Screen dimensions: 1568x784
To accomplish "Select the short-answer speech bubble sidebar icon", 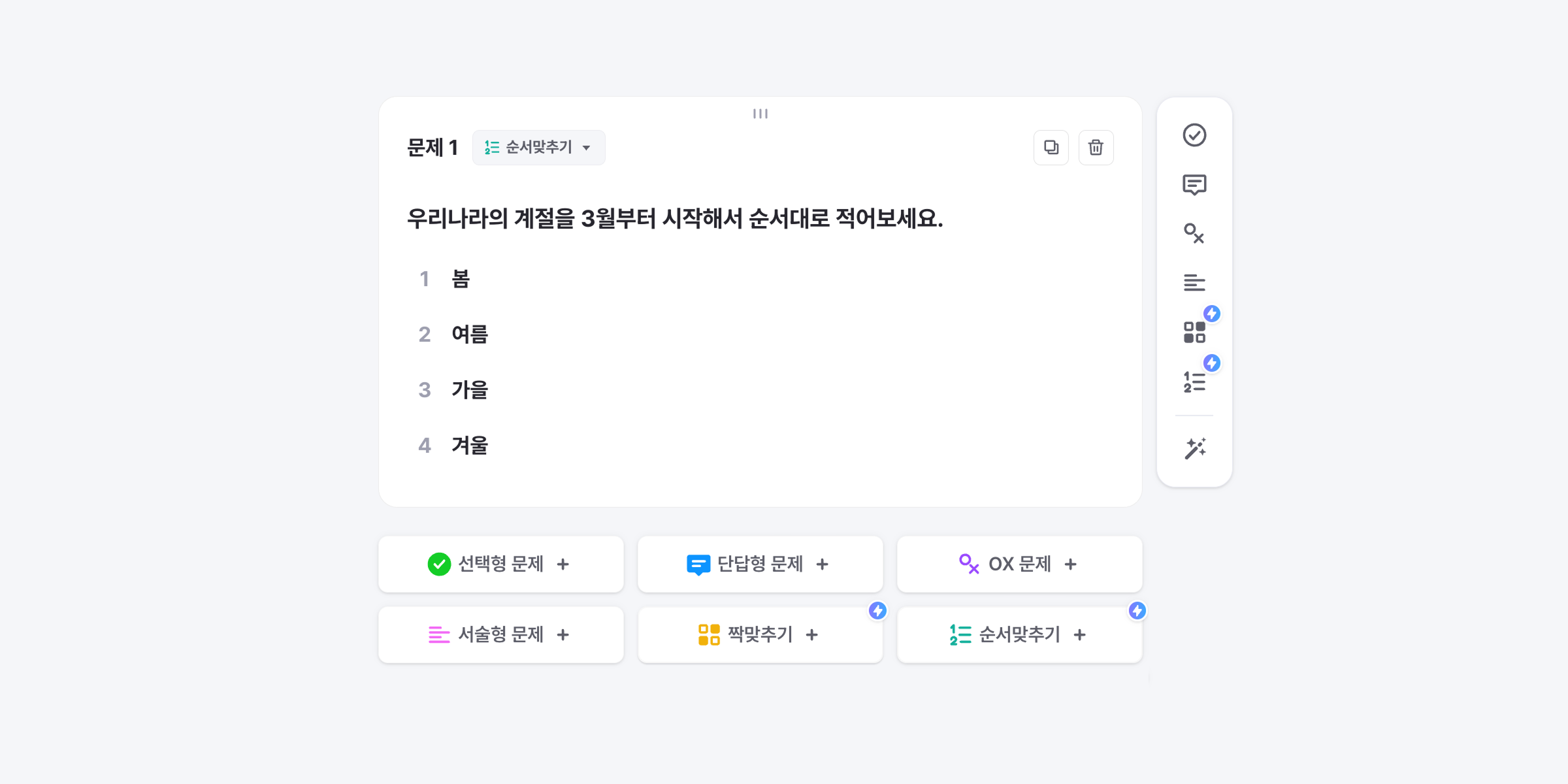I will tap(1194, 185).
